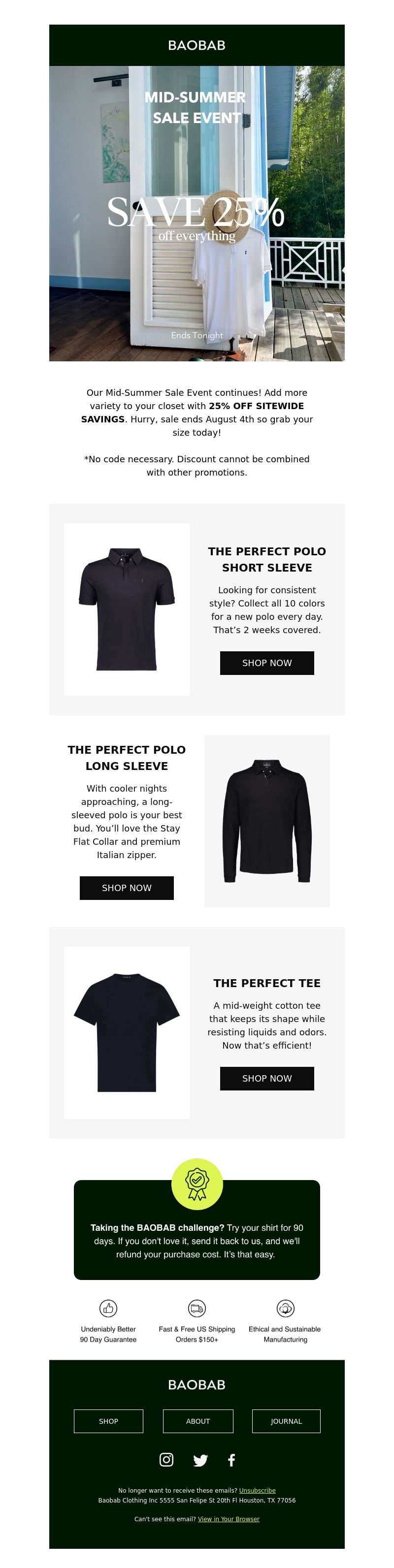Viewport: 394px width, 1568px height.
Task: Click the black long sleeve polo image
Action: [267, 821]
